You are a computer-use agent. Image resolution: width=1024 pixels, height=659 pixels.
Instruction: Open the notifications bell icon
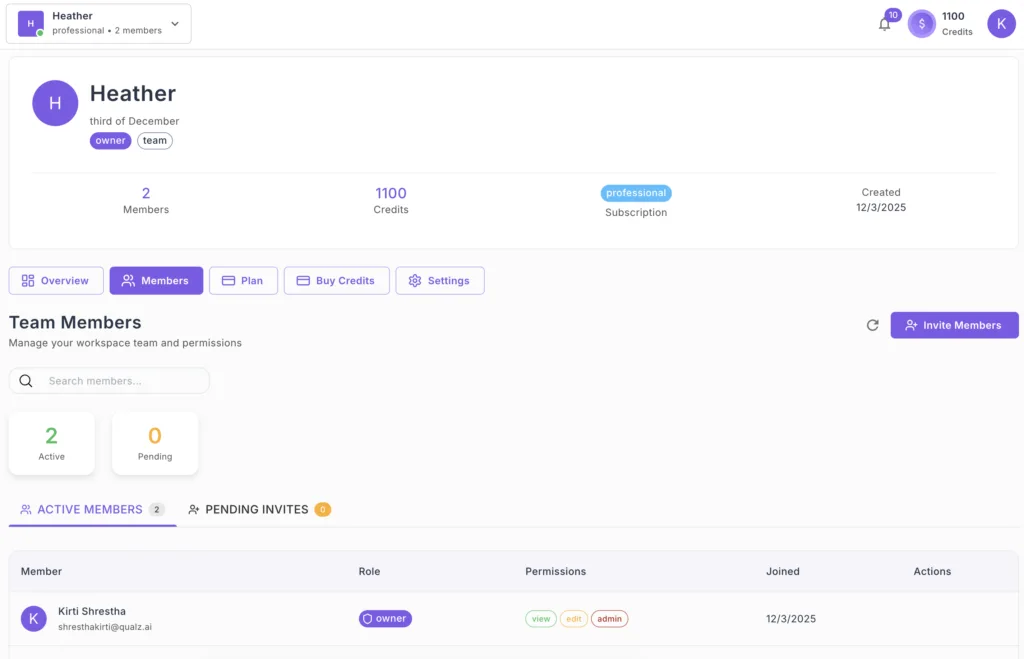point(884,24)
